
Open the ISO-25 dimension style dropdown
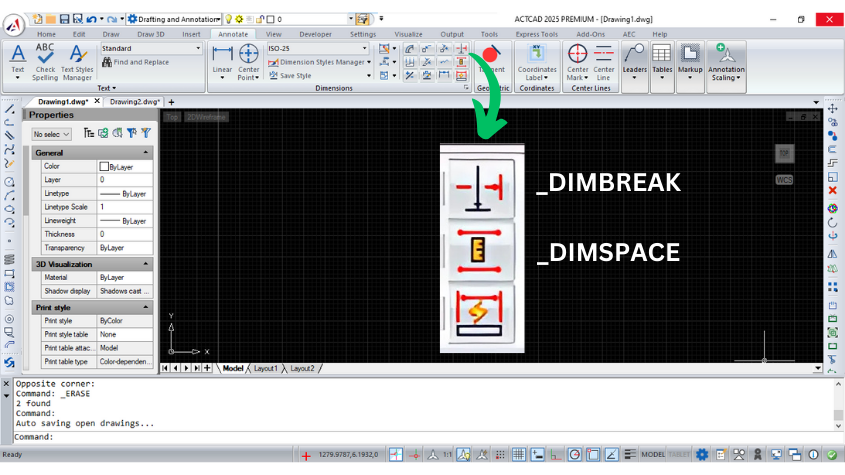tap(364, 49)
